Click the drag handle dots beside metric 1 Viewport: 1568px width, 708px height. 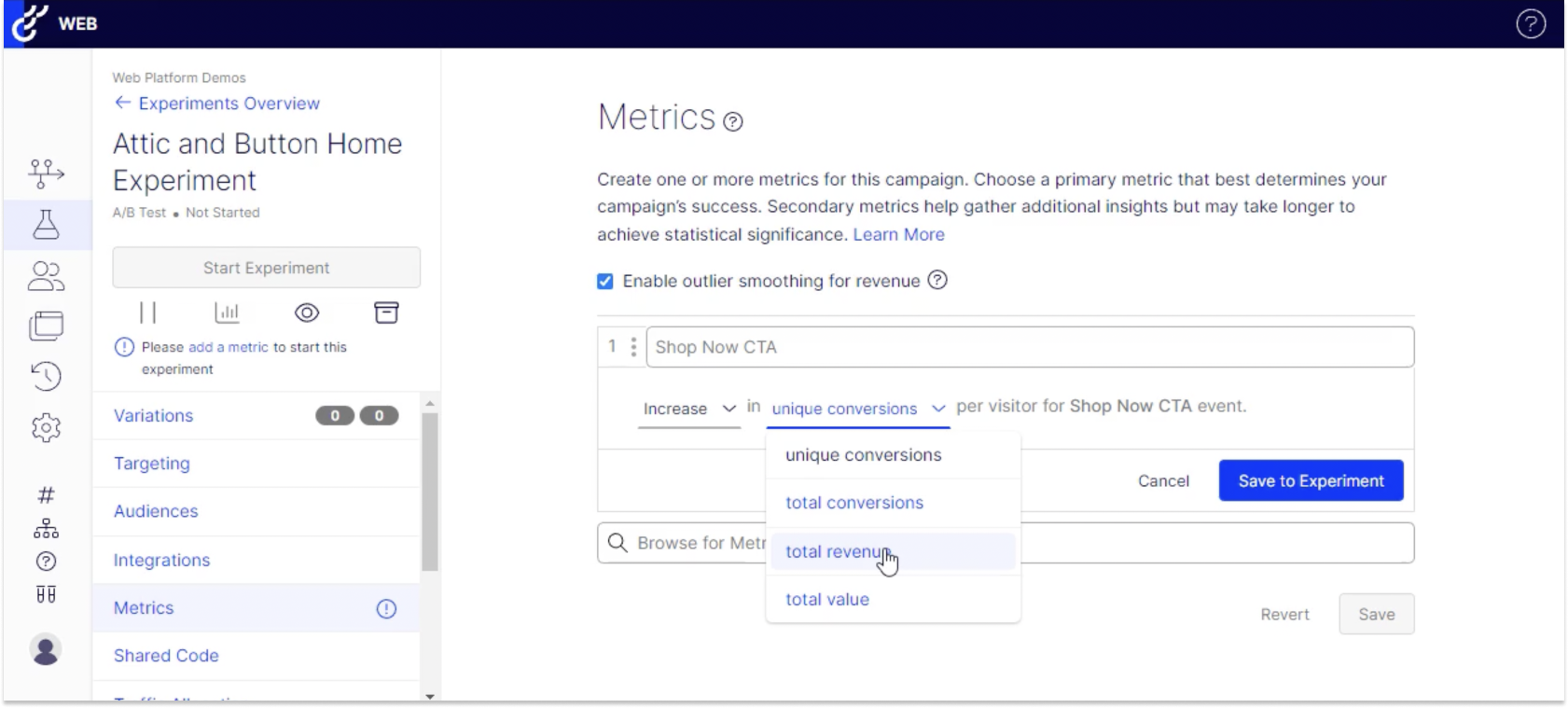(x=633, y=347)
